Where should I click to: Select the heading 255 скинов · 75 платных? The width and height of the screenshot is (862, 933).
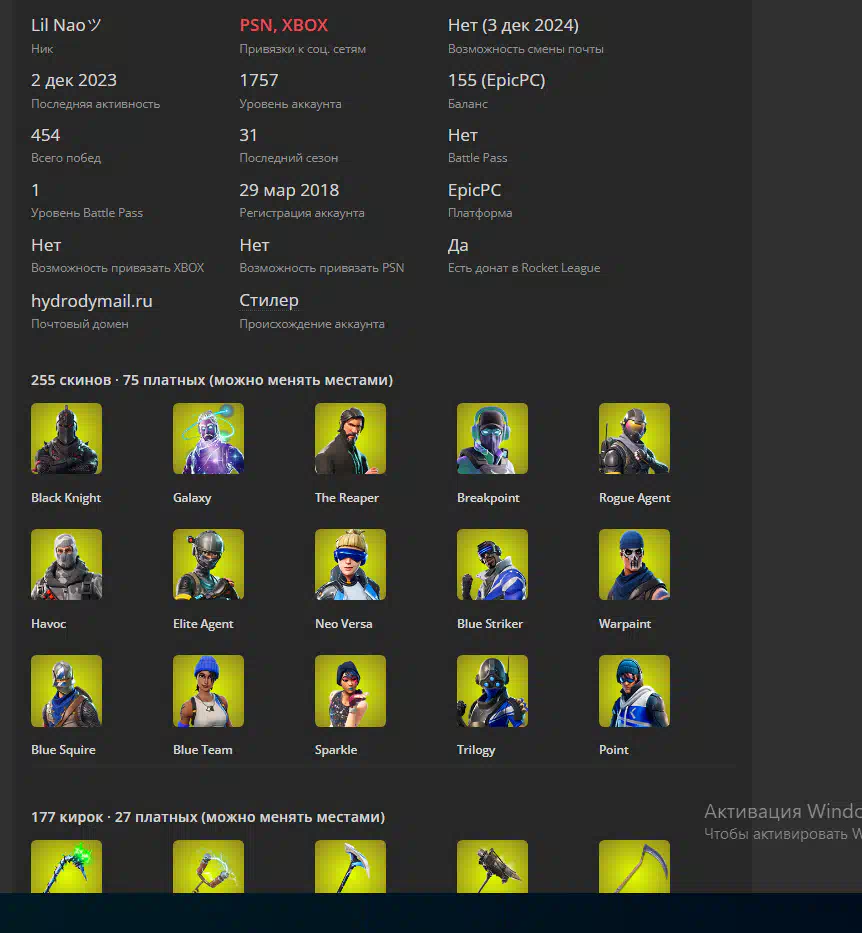click(x=212, y=380)
